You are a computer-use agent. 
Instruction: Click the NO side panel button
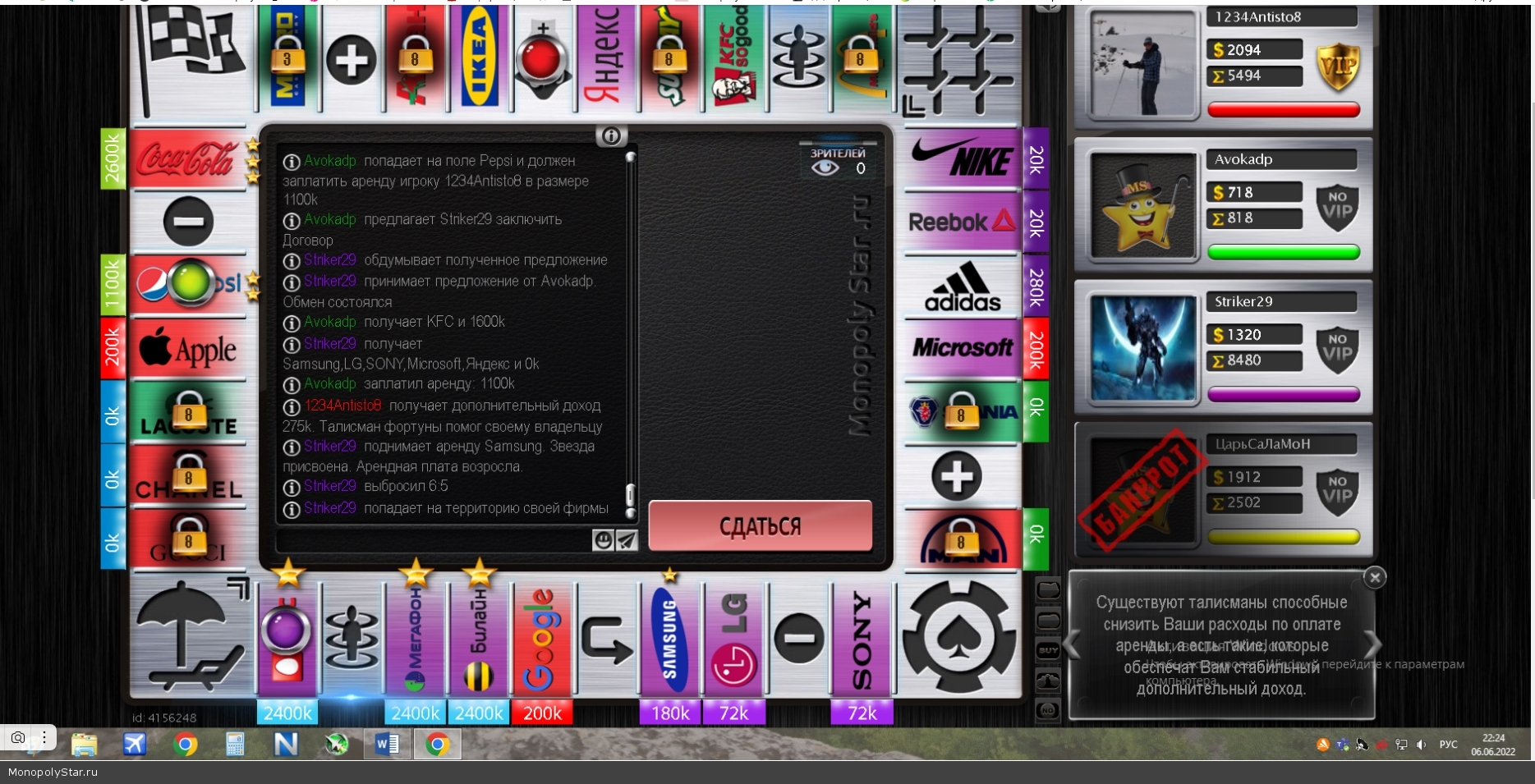1048,710
